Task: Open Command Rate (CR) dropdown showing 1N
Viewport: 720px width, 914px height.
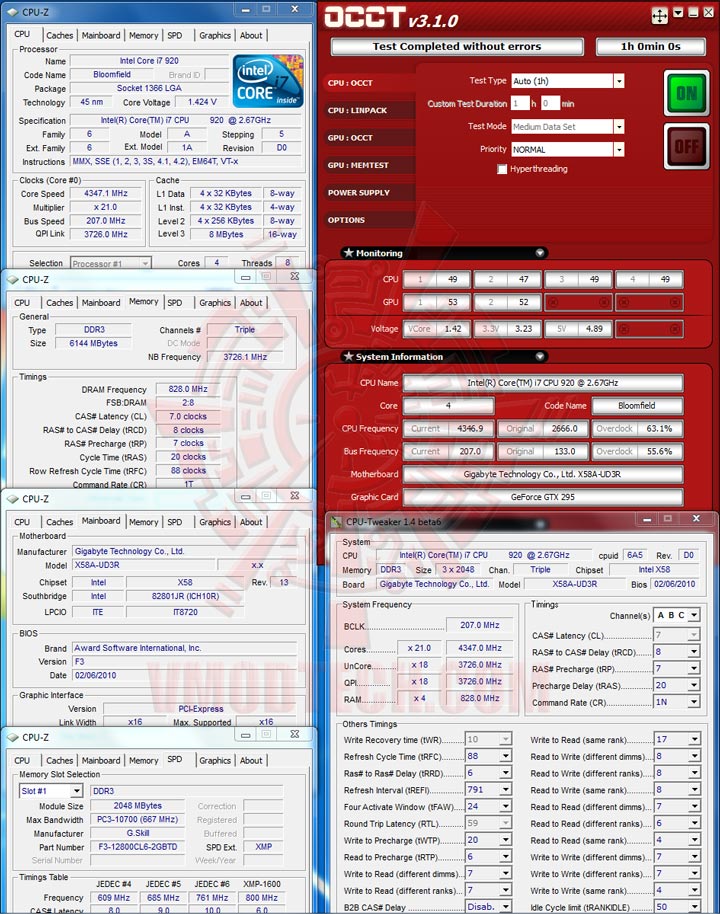Action: coord(694,702)
